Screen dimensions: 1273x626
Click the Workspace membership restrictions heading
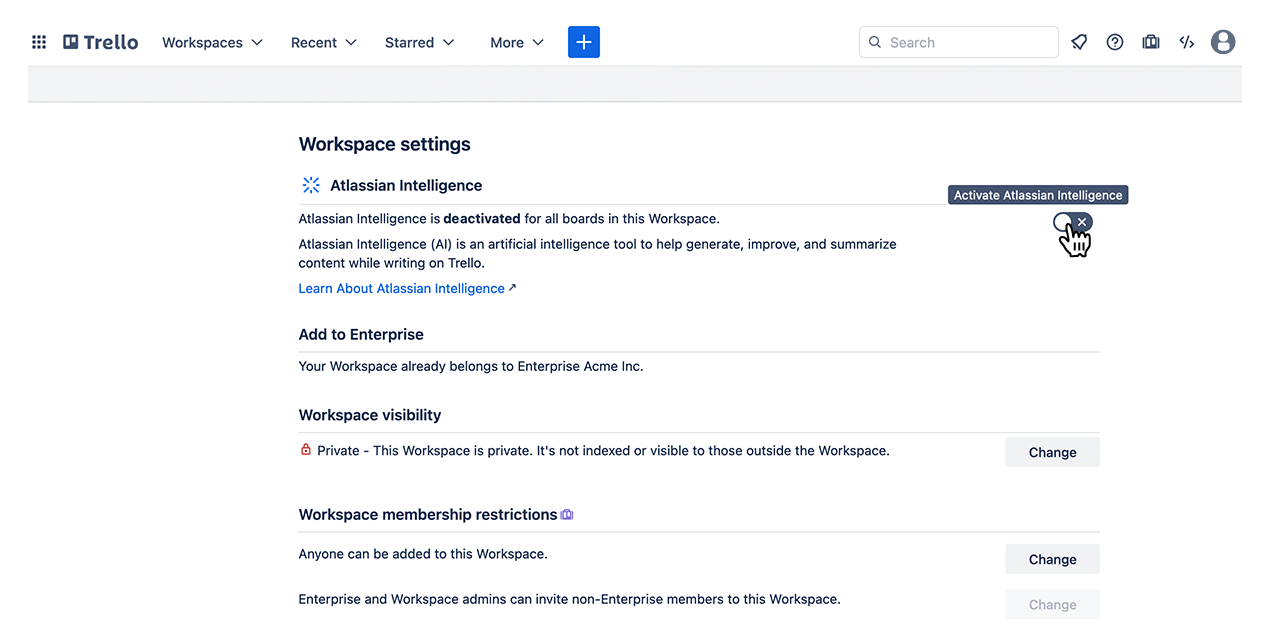[427, 514]
